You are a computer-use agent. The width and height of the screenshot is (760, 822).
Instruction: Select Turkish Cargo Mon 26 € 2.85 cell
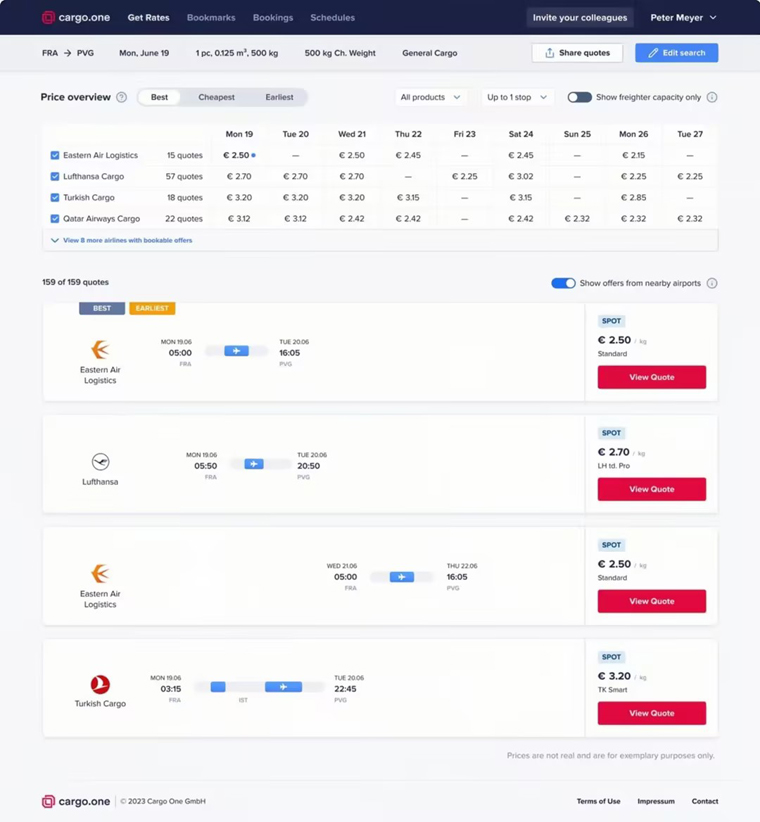pyautogui.click(x=633, y=198)
